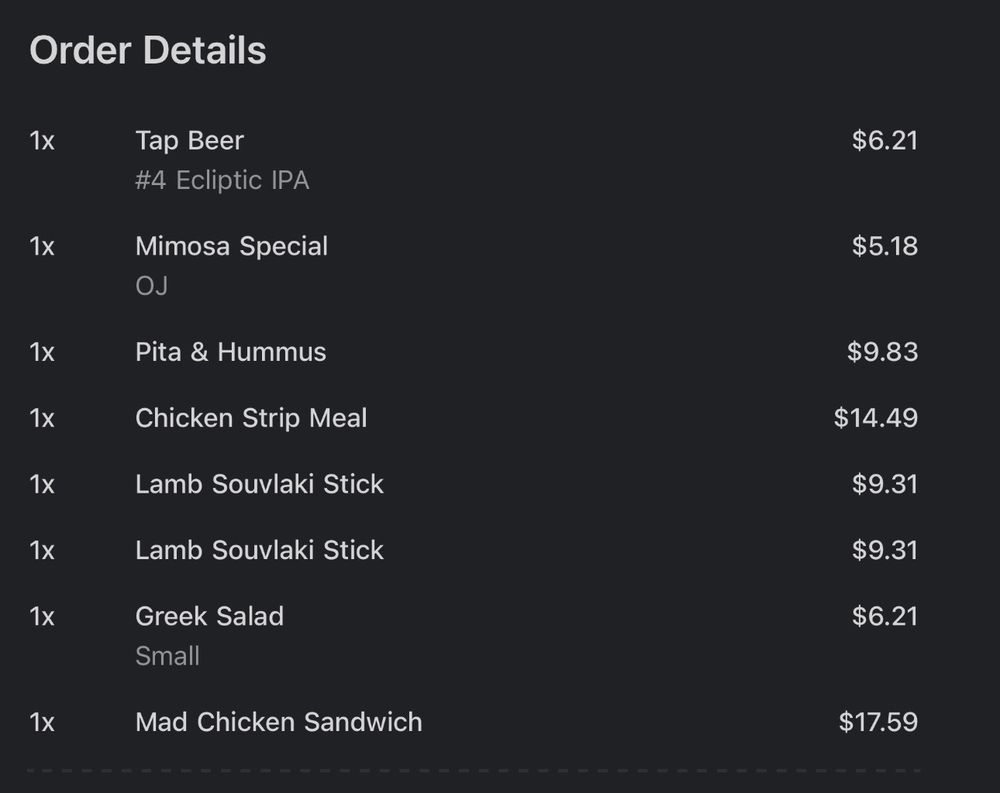Screen dimensions: 1000x793
Task: Select the first Lamb Souvlaki Stick entry
Action: point(259,484)
